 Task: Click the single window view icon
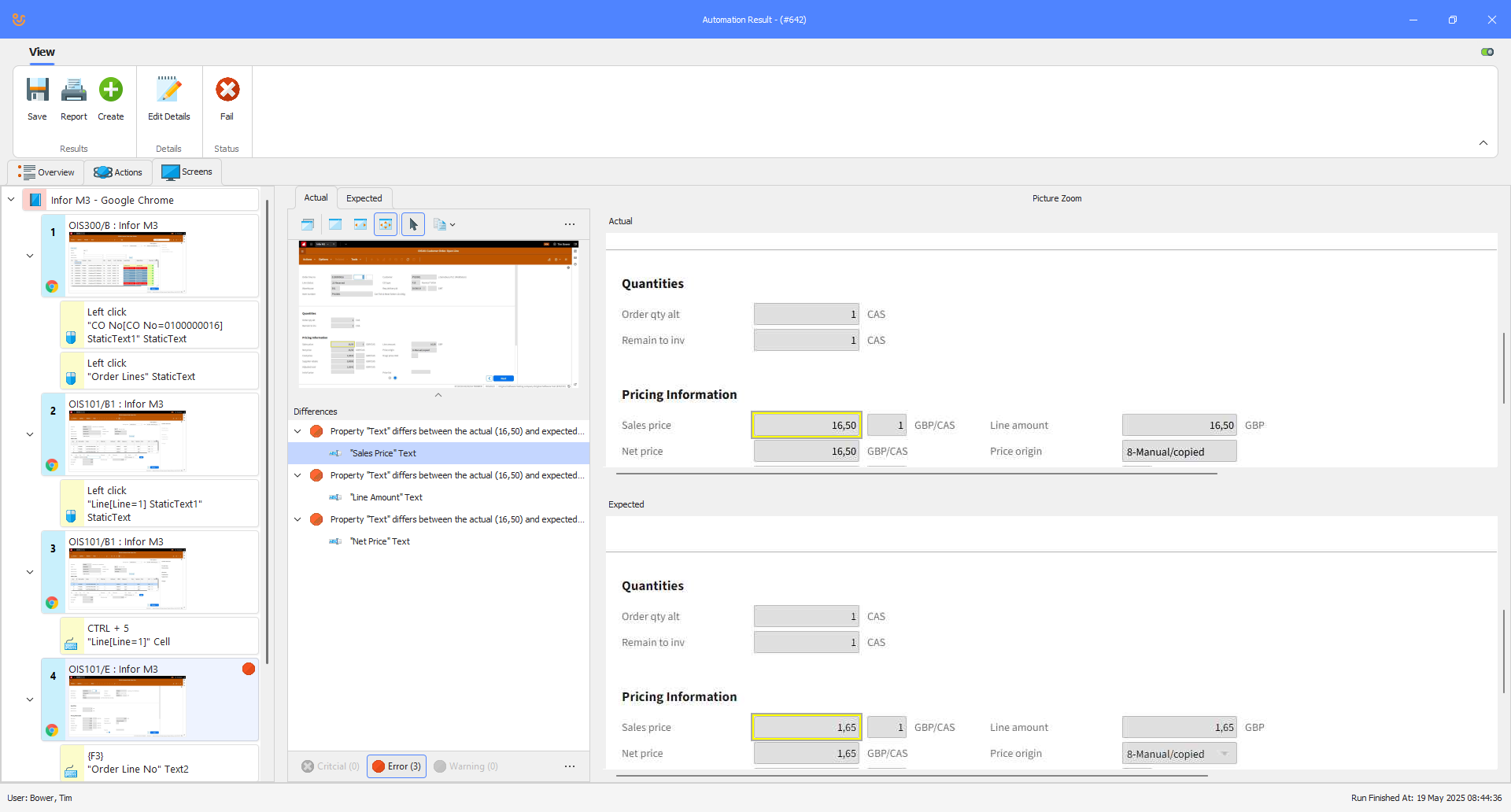coord(335,224)
